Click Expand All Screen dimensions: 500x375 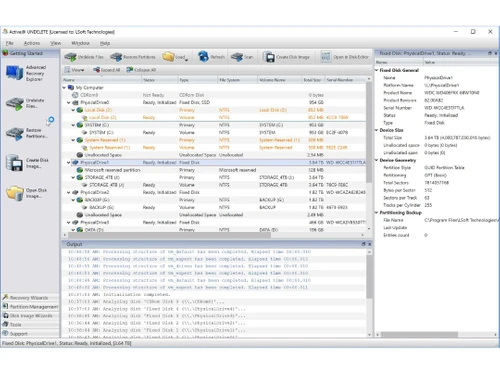point(107,70)
